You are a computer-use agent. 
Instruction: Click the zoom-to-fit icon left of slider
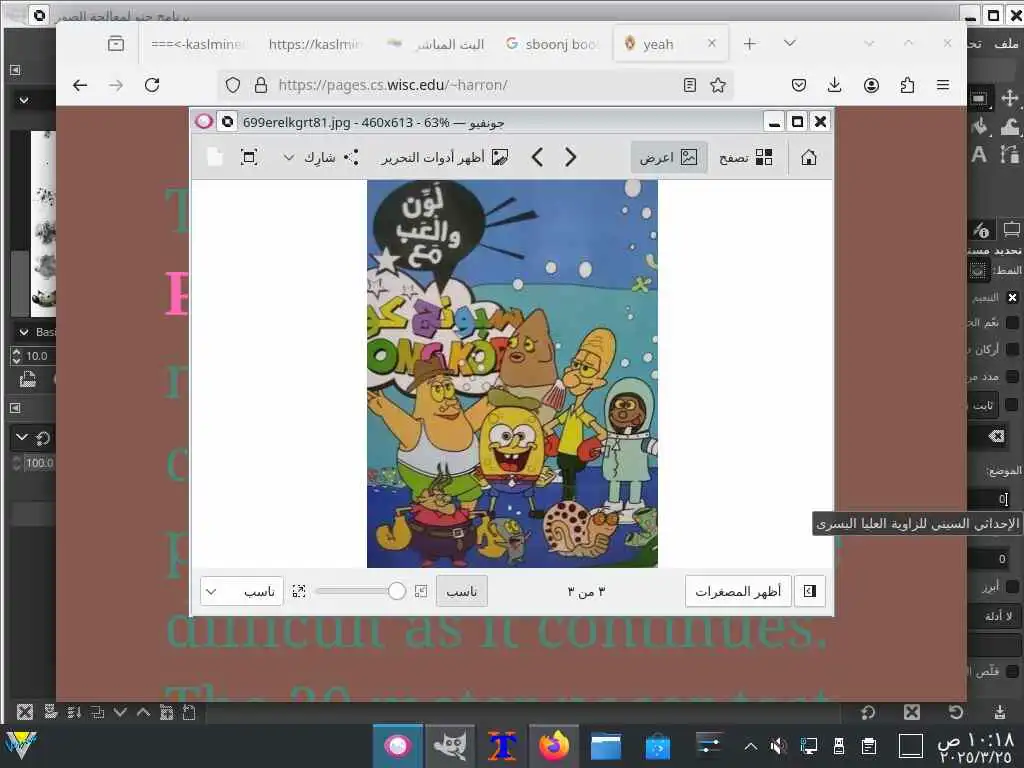(x=299, y=591)
